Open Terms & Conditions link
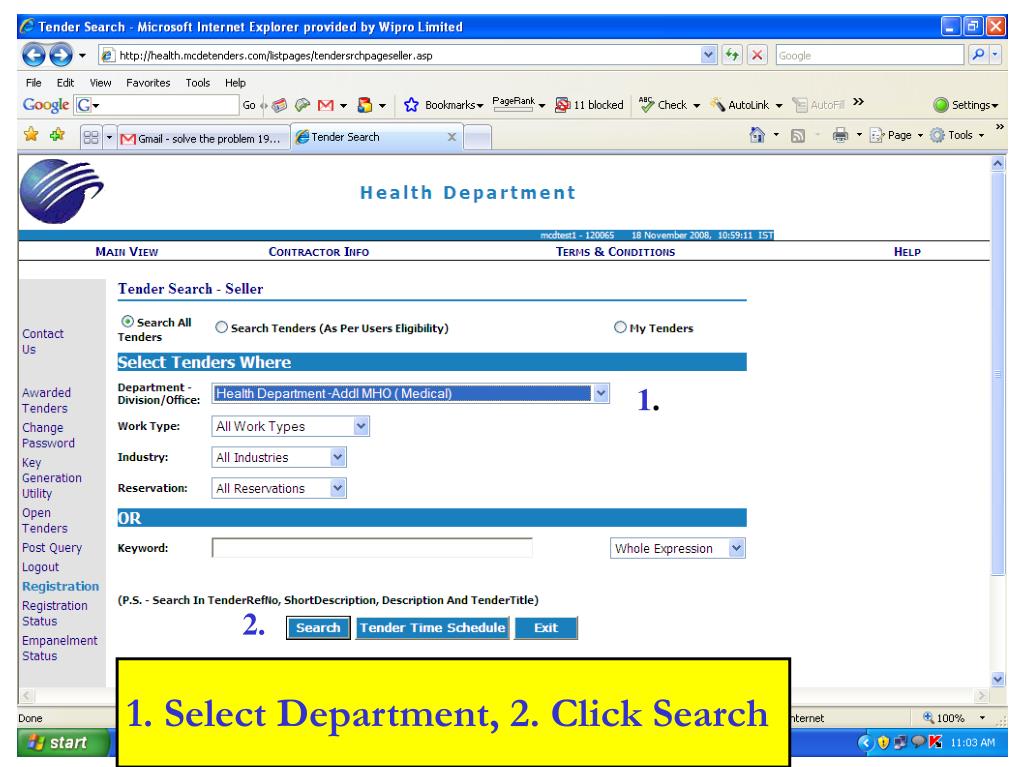Image resolution: width=1023 pixels, height=767 pixels. 615,252
